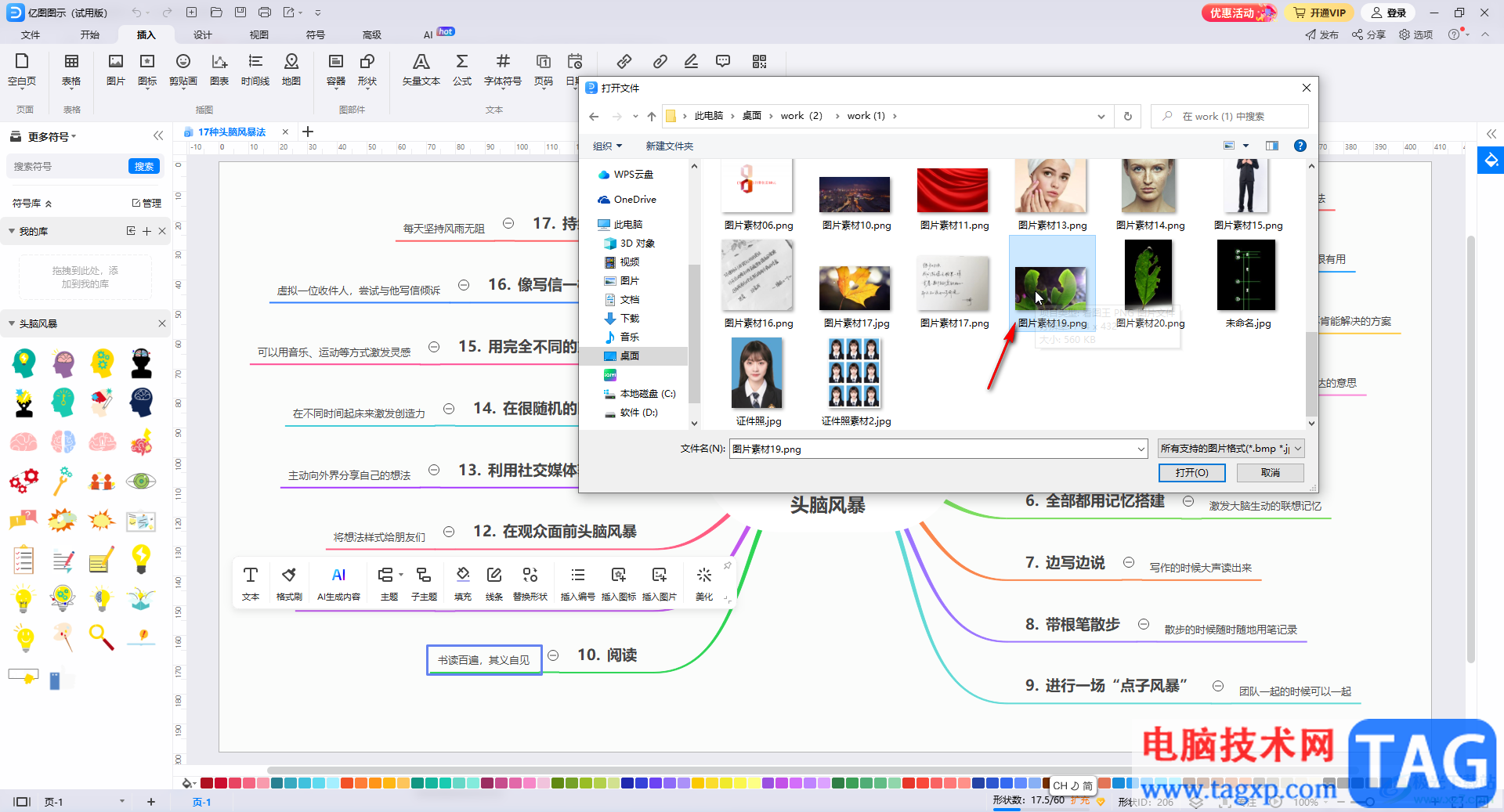Click the help icon in file dialog
The height and width of the screenshot is (812, 1504).
coord(1300,146)
